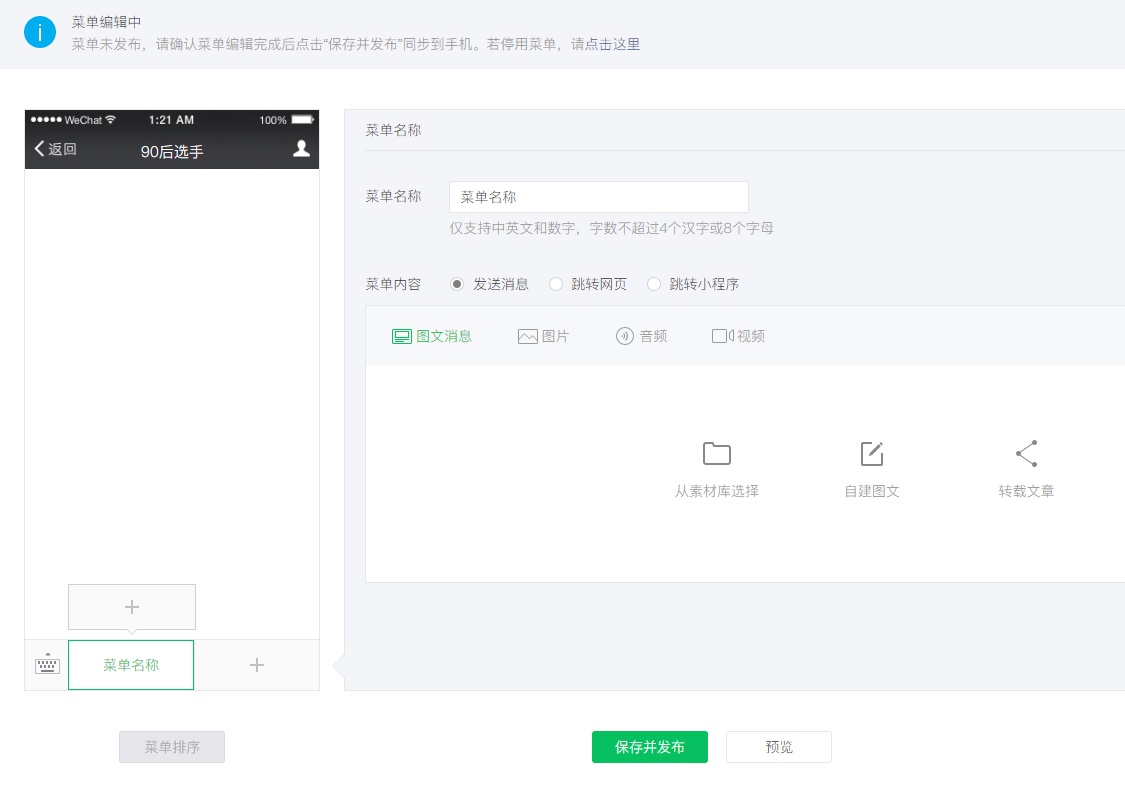Viewport: 1125px width, 789px height.
Task: Click the 保存并发布 publish button
Action: pos(649,746)
